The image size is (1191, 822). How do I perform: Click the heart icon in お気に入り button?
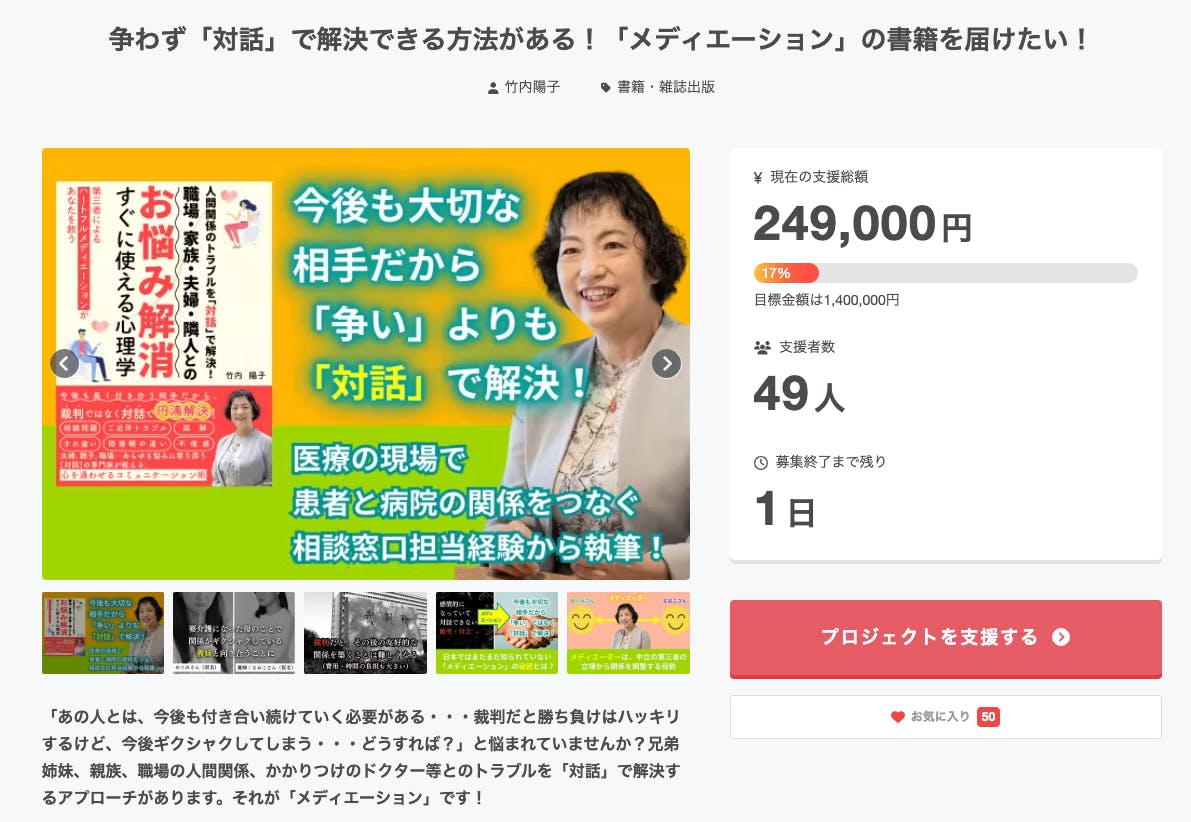click(x=897, y=716)
